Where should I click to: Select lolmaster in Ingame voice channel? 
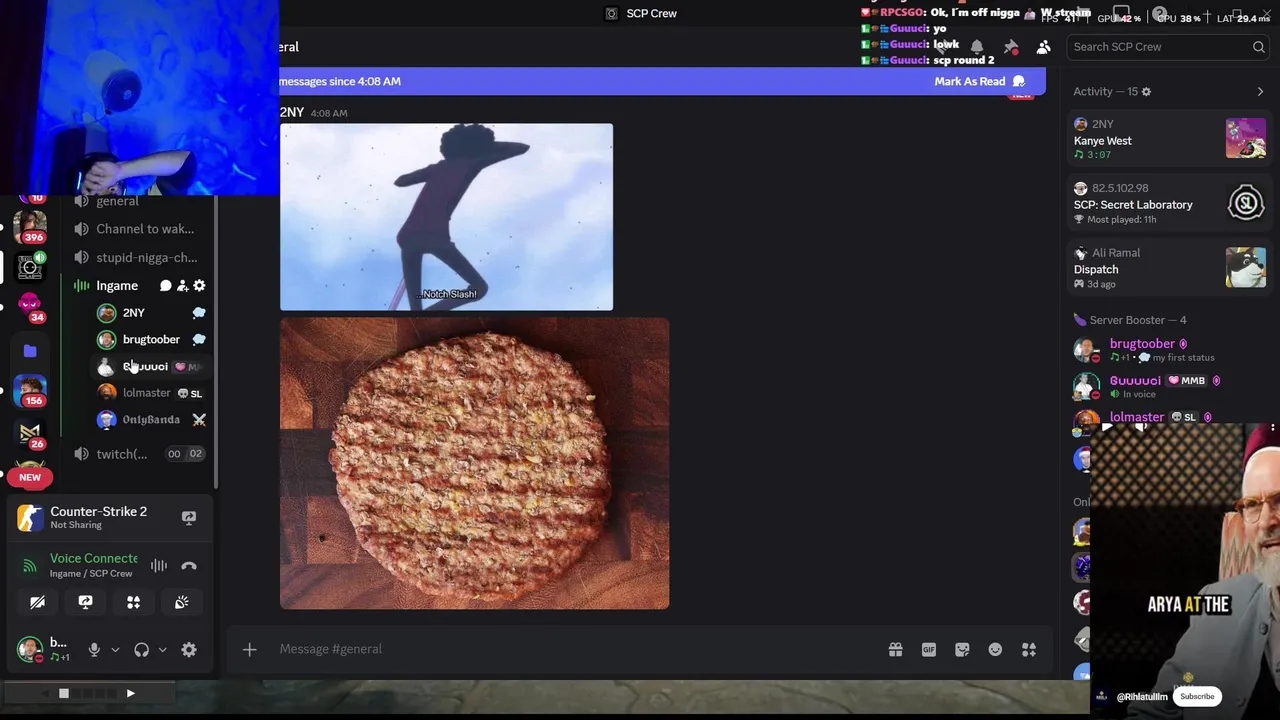(150, 393)
